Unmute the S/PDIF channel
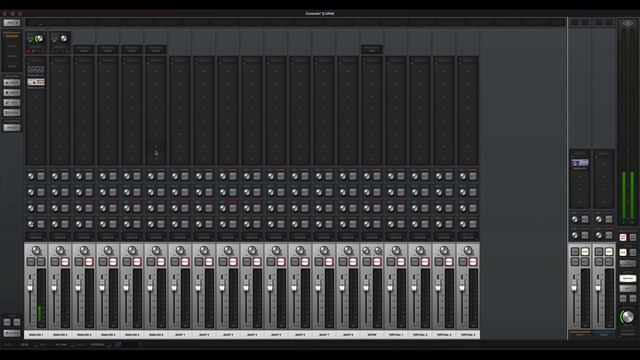 377,262
